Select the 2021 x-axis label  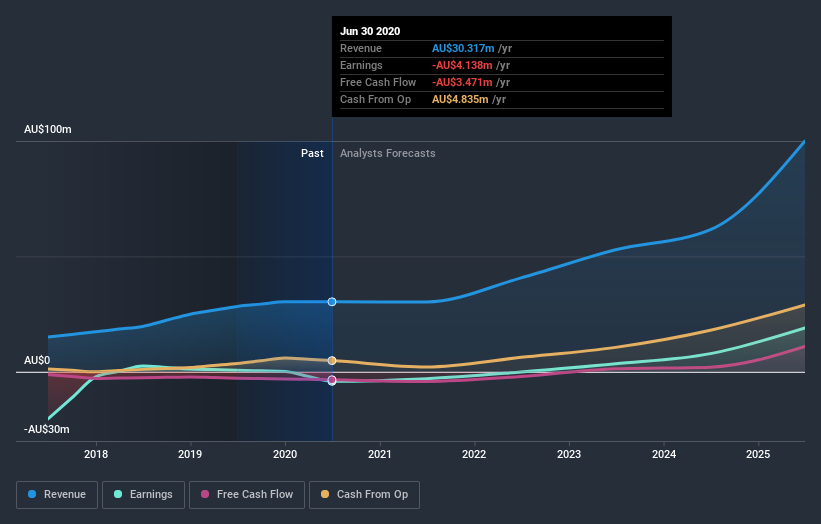pyautogui.click(x=380, y=454)
